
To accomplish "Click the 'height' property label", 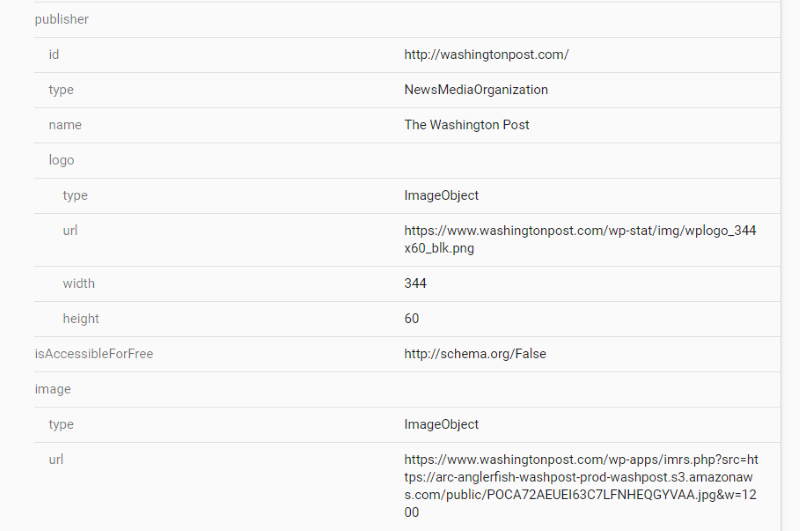I will pyautogui.click(x=81, y=319).
